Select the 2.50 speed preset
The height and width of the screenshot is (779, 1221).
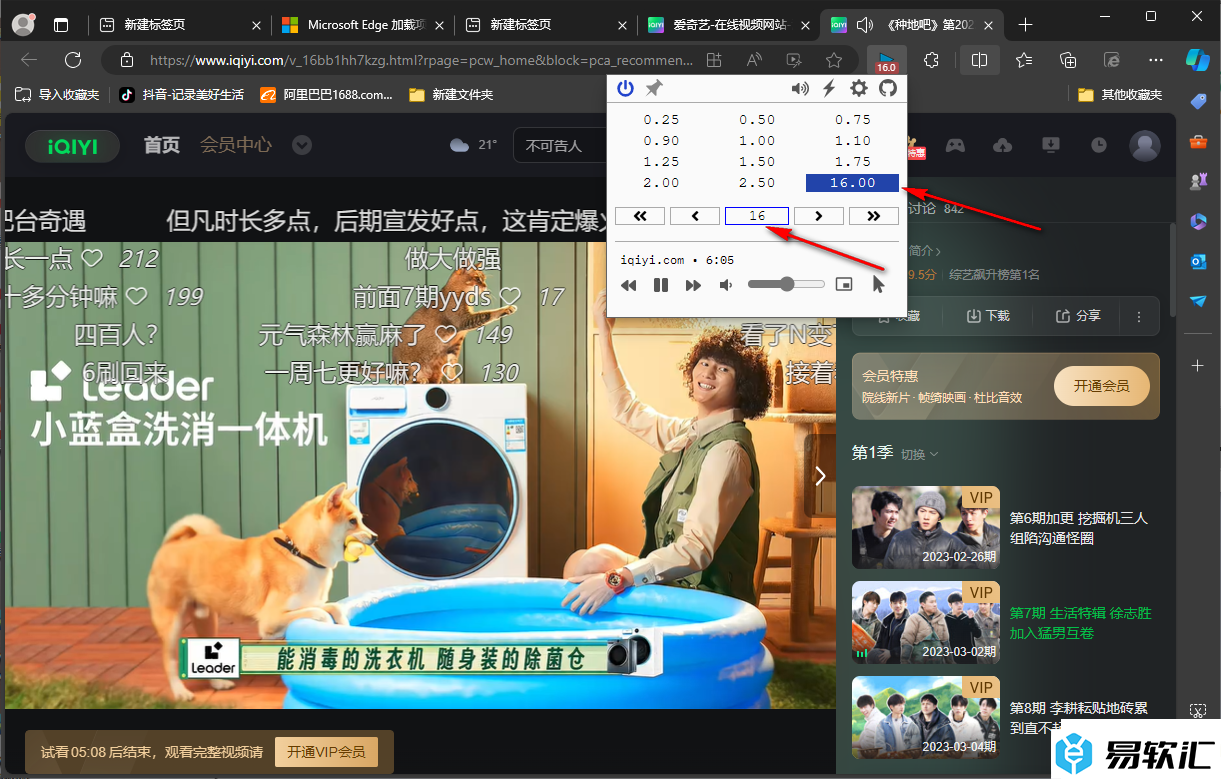pyautogui.click(x=757, y=183)
